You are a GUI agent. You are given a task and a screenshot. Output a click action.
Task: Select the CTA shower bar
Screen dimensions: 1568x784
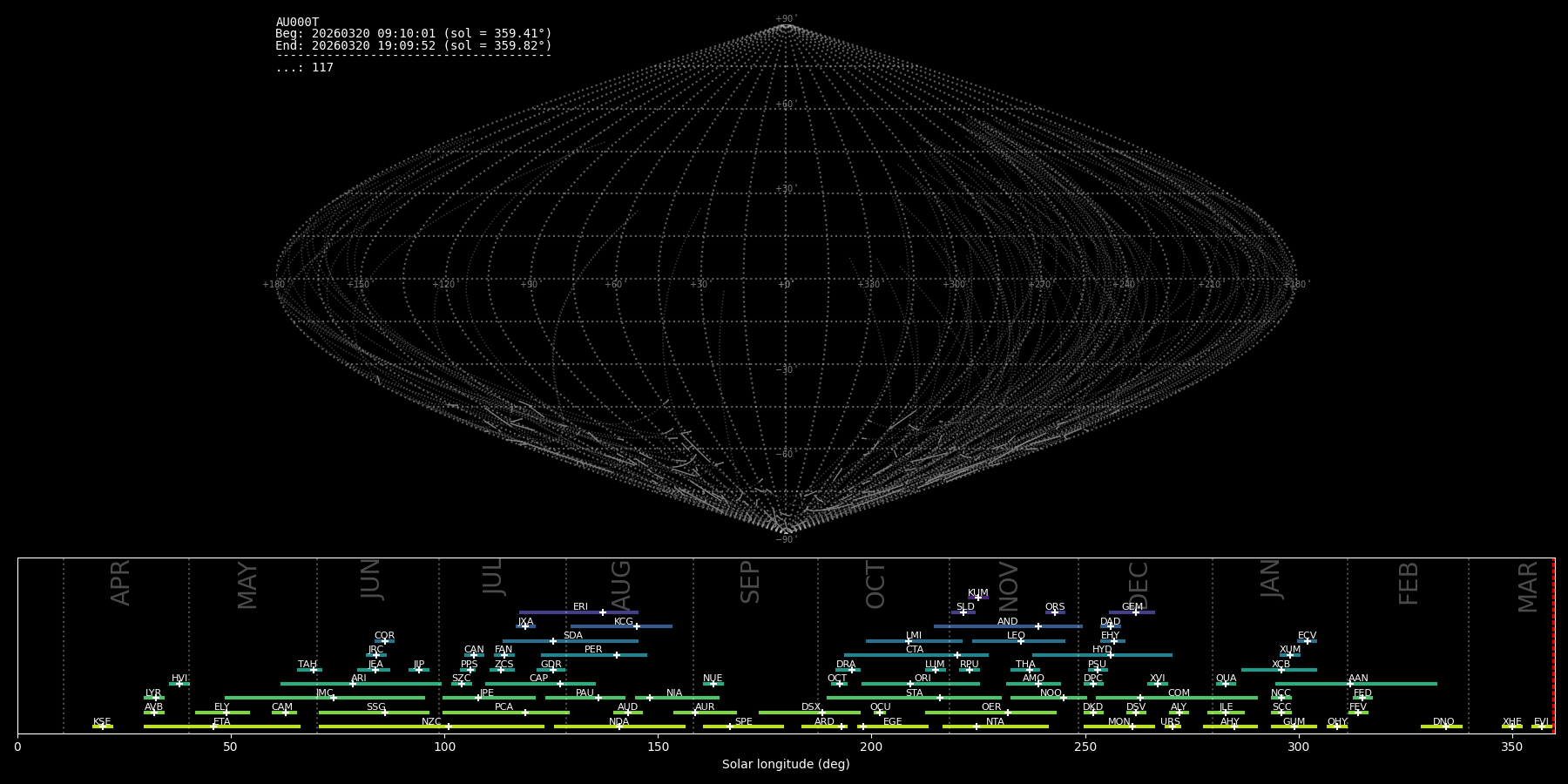pyautogui.click(x=916, y=655)
